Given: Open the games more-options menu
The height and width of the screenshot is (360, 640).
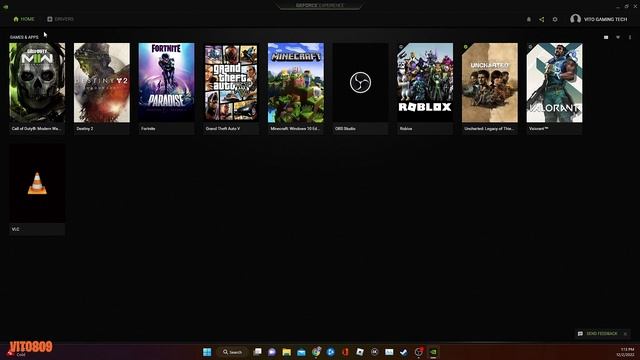Looking at the screenshot, I should coord(630,37).
